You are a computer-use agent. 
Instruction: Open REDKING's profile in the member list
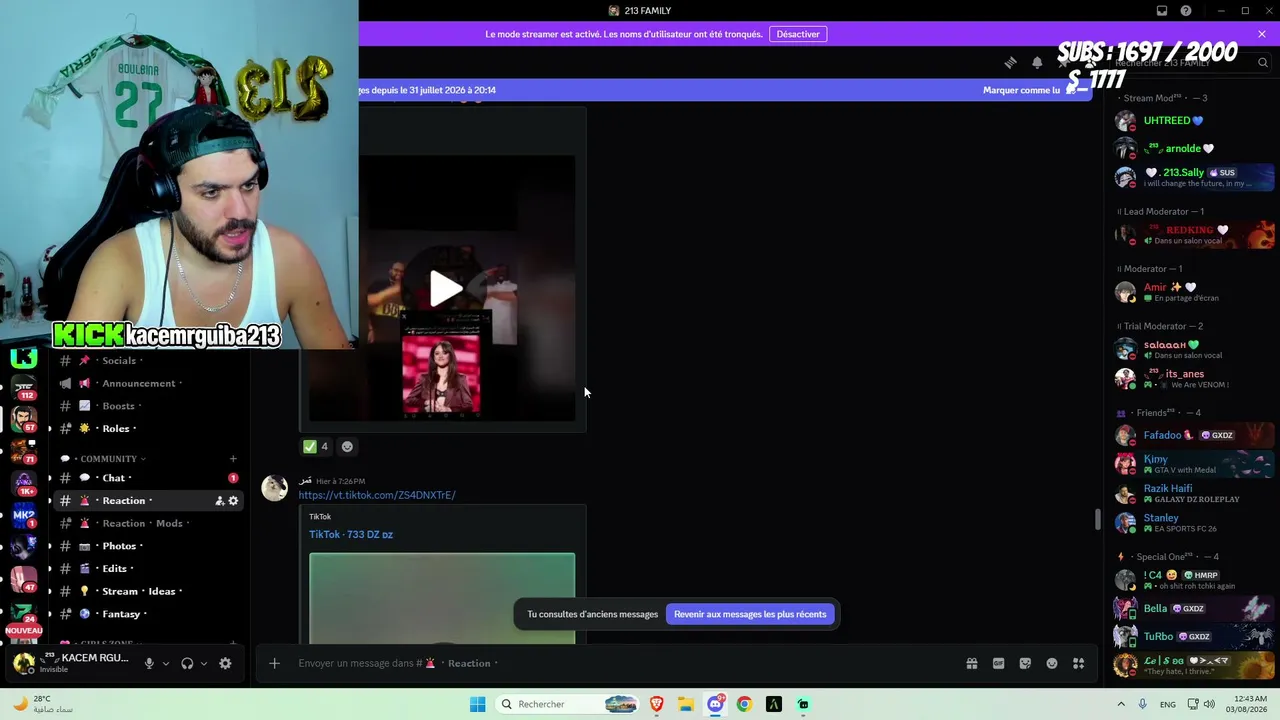tap(1195, 235)
